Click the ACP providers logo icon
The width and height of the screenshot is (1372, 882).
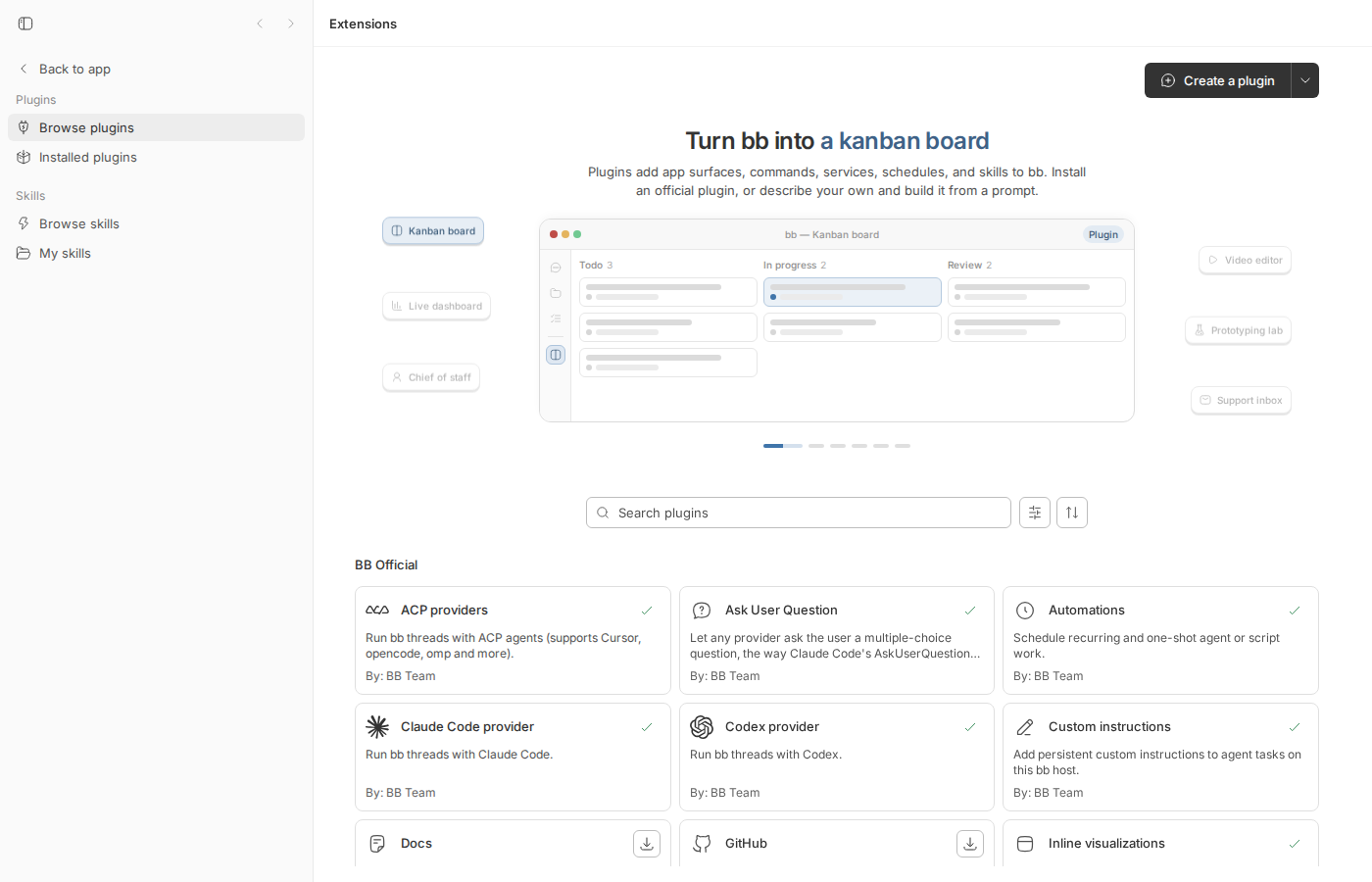377,611
